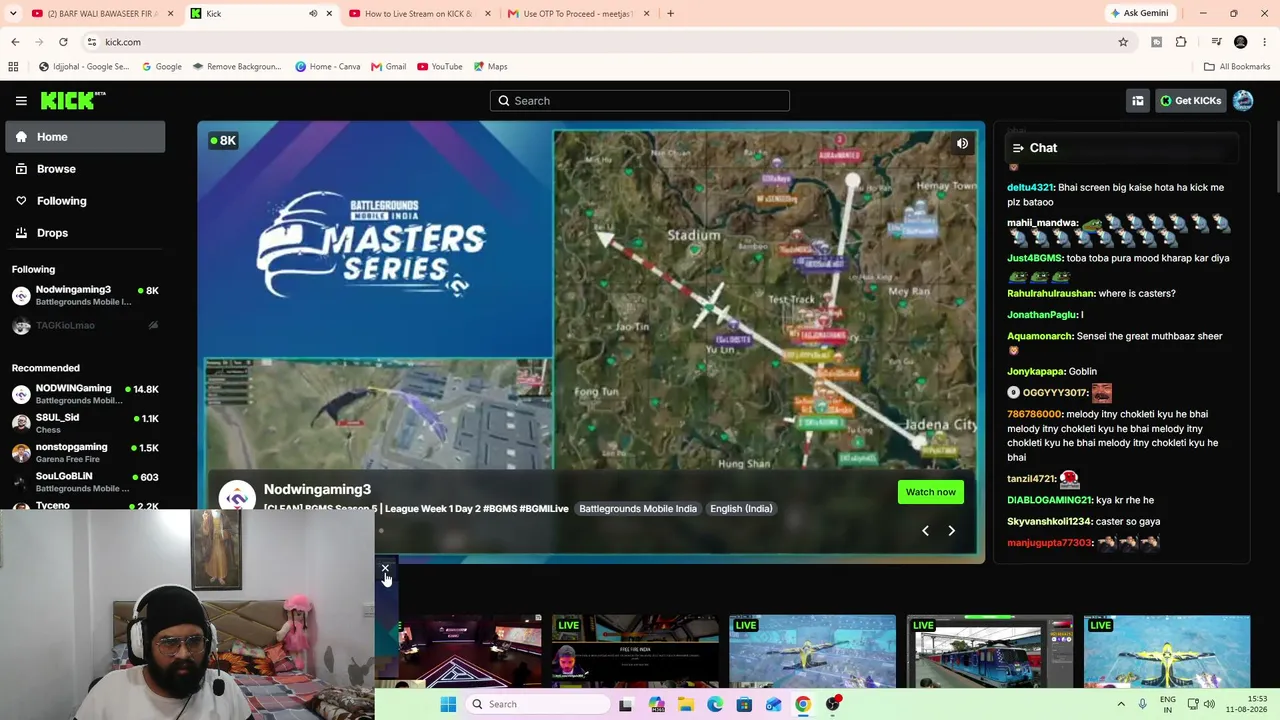This screenshot has width=1280, height=720.
Task: Open recommended channel NODWINGaming
Action: 85,394
